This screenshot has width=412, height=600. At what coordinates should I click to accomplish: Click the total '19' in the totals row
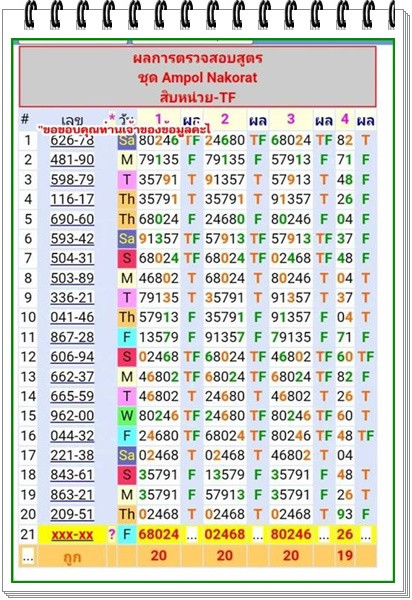(345, 555)
